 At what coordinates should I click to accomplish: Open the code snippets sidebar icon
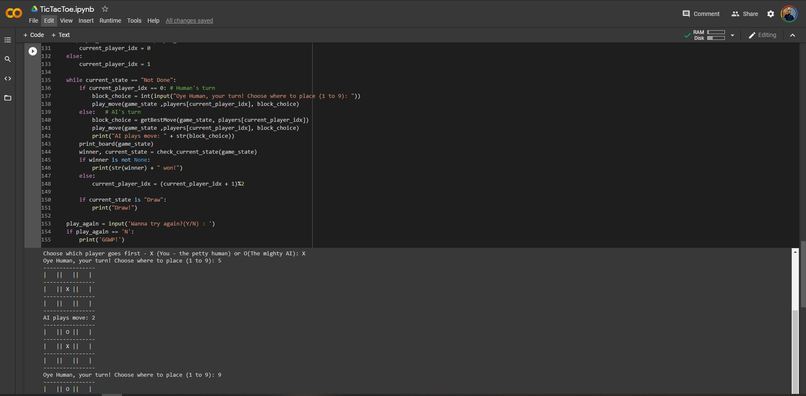[8, 79]
